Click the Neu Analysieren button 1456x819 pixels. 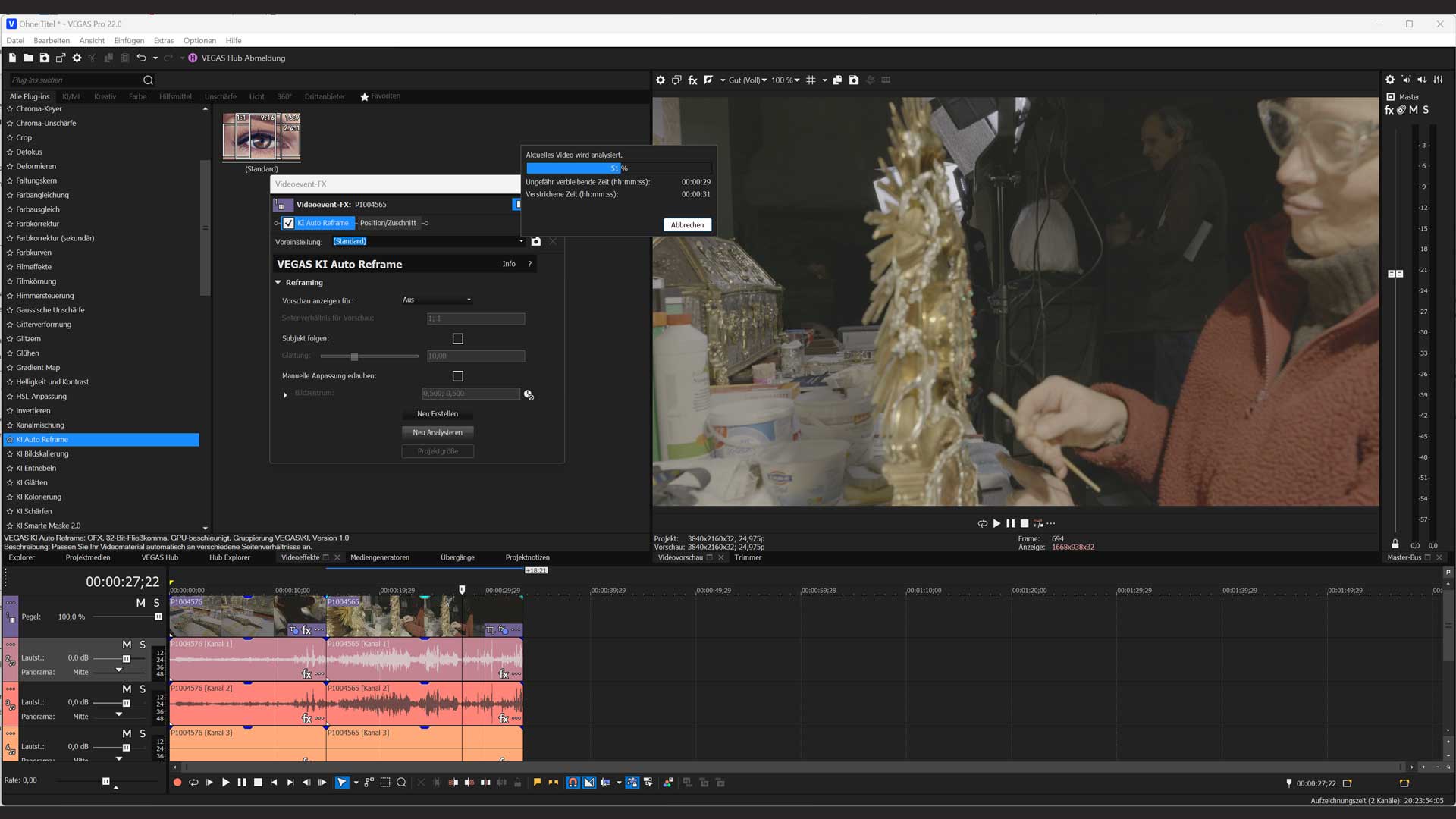pyautogui.click(x=438, y=432)
